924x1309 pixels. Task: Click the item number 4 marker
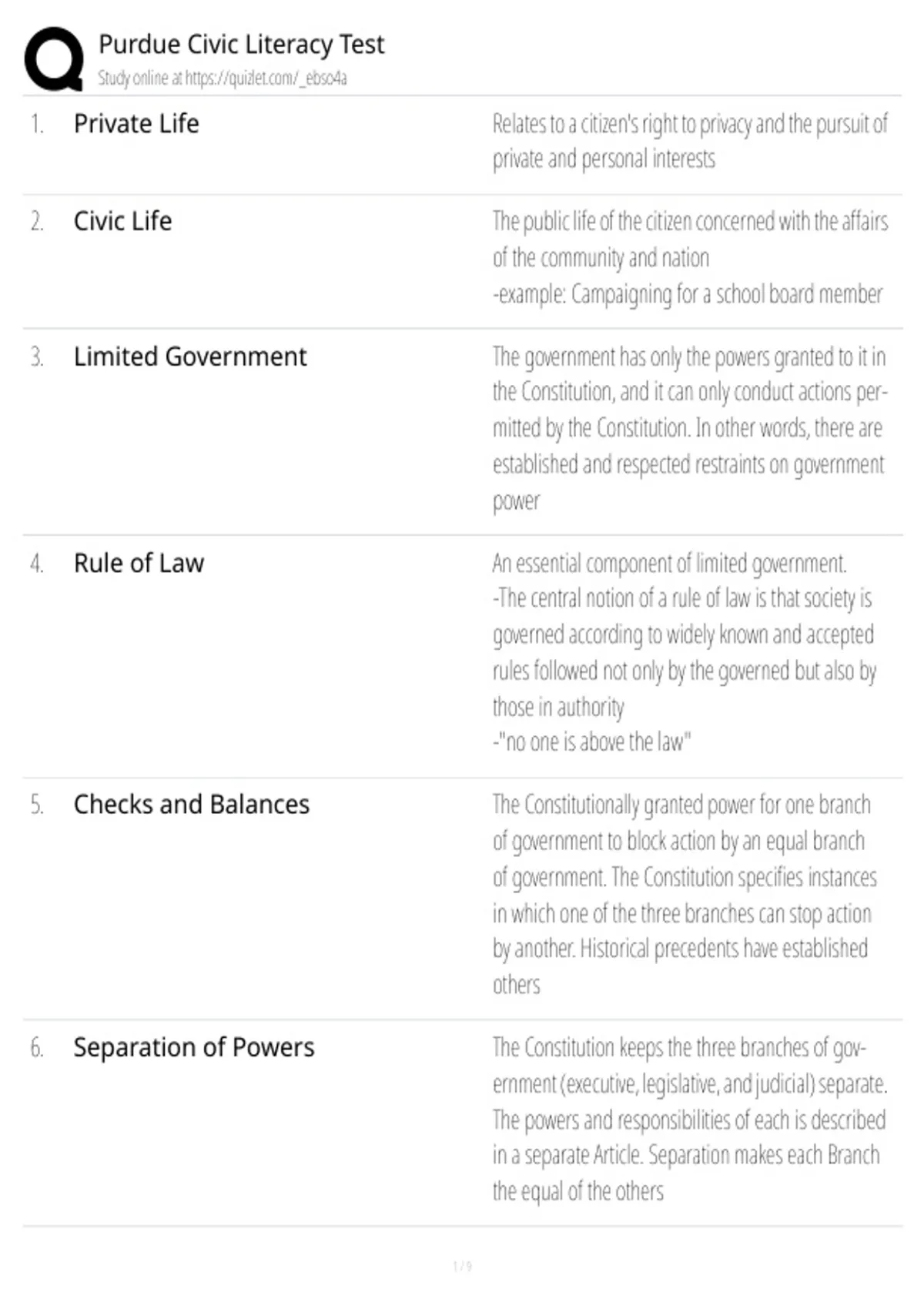37,564
